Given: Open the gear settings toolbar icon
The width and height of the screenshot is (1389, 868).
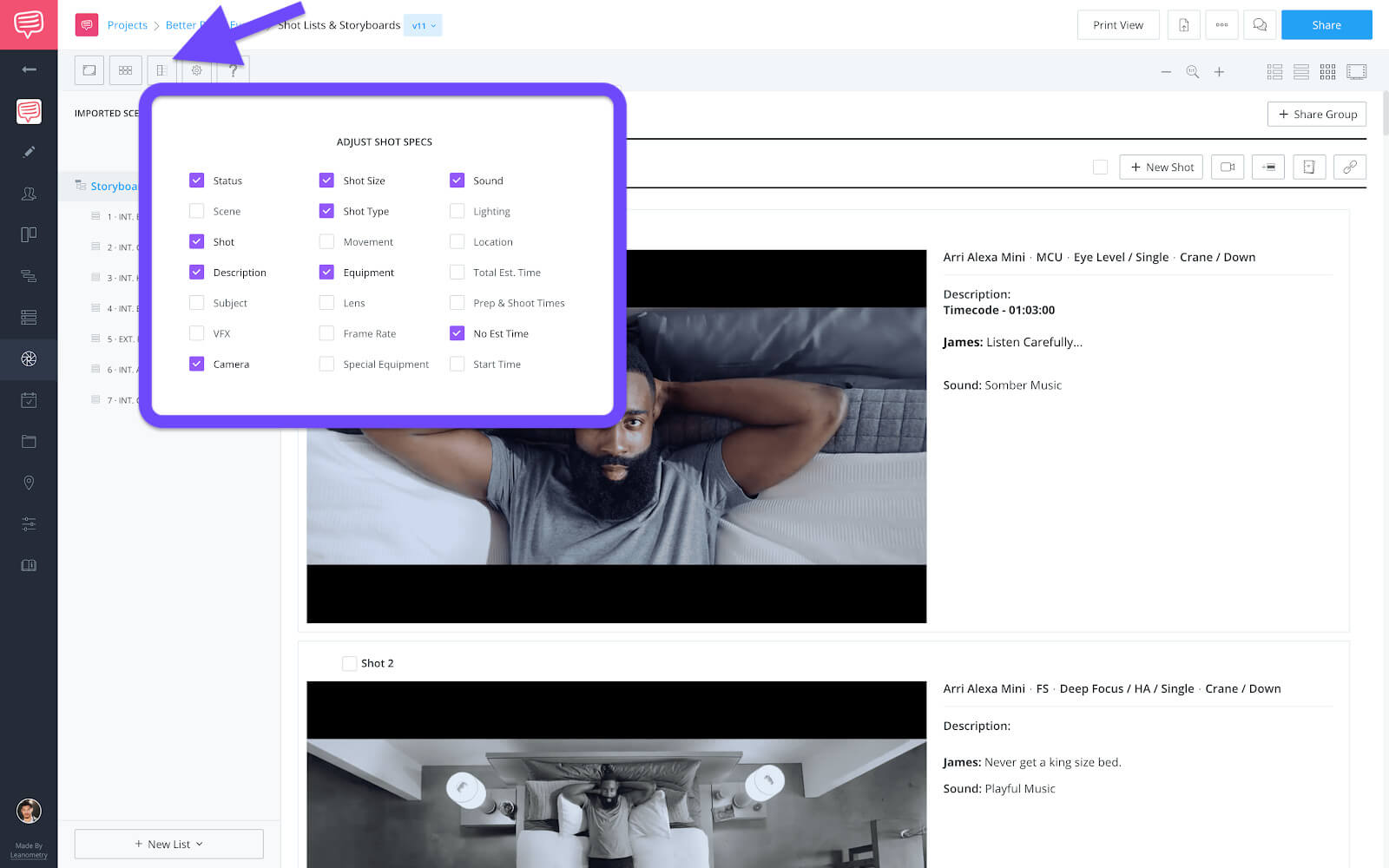Looking at the screenshot, I should [x=197, y=70].
